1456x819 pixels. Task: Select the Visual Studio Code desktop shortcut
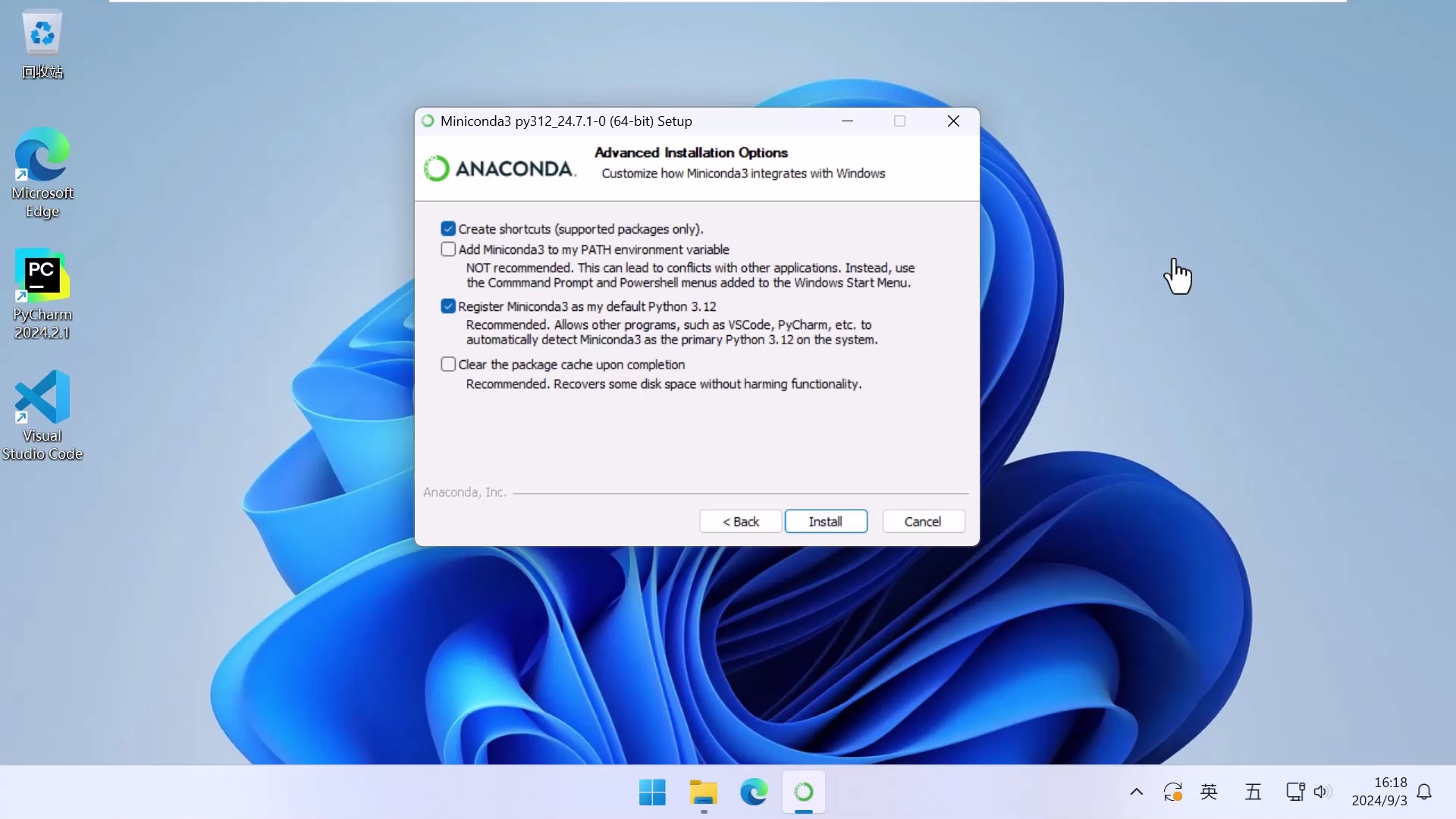point(42,416)
